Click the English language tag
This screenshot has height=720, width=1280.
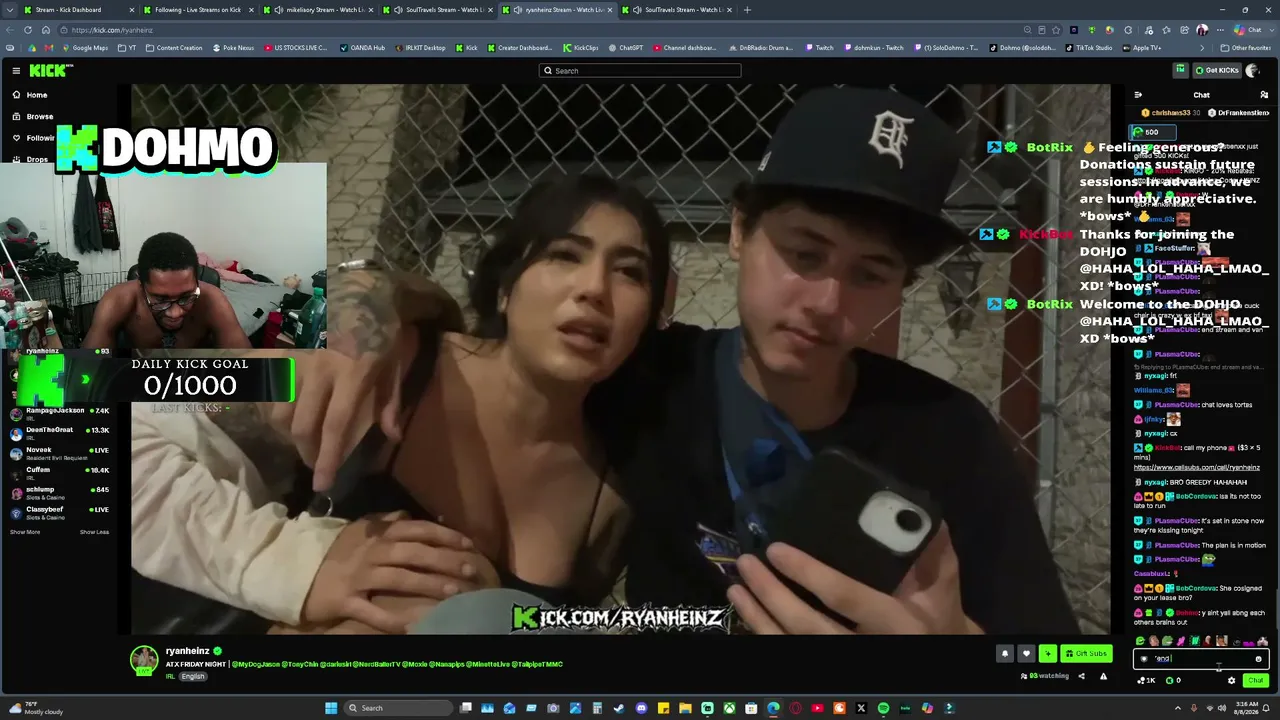pyautogui.click(x=193, y=677)
